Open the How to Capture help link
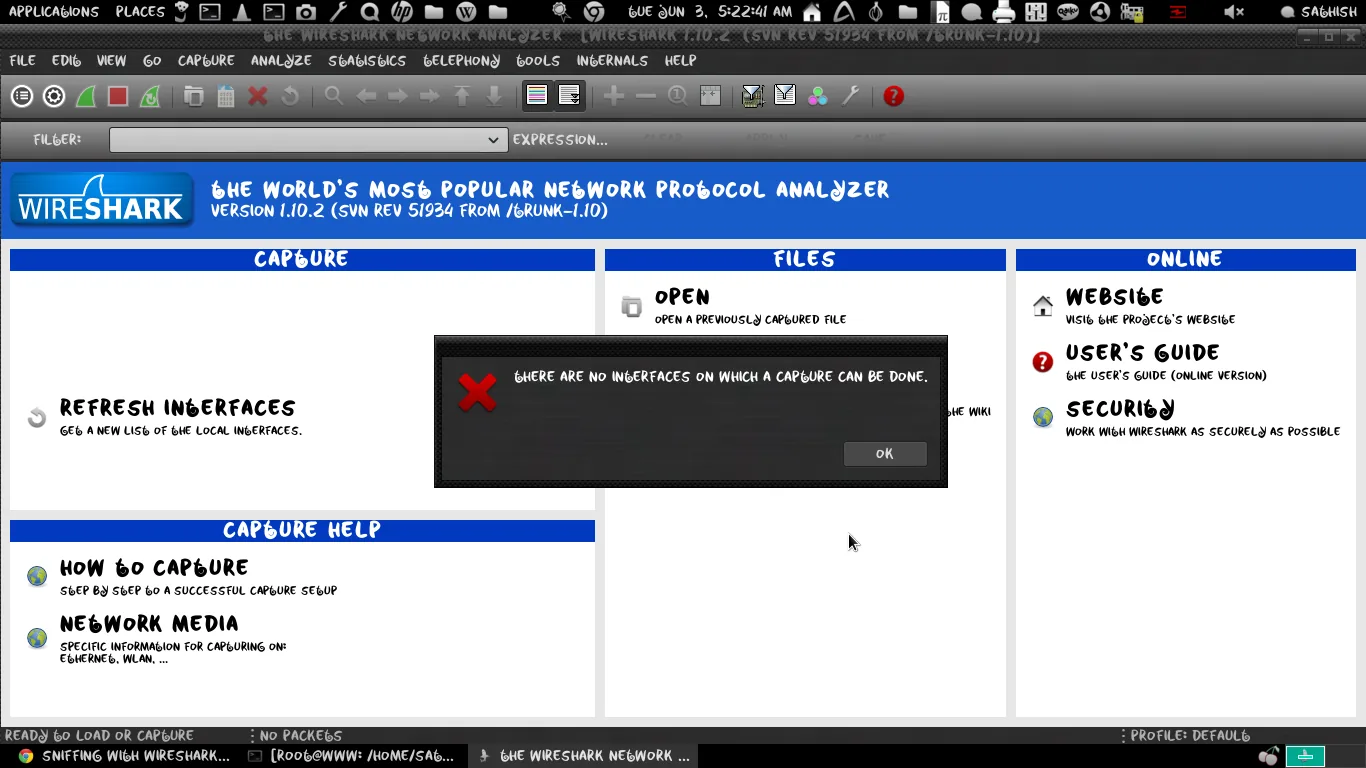The height and width of the screenshot is (768, 1366). tap(154, 568)
